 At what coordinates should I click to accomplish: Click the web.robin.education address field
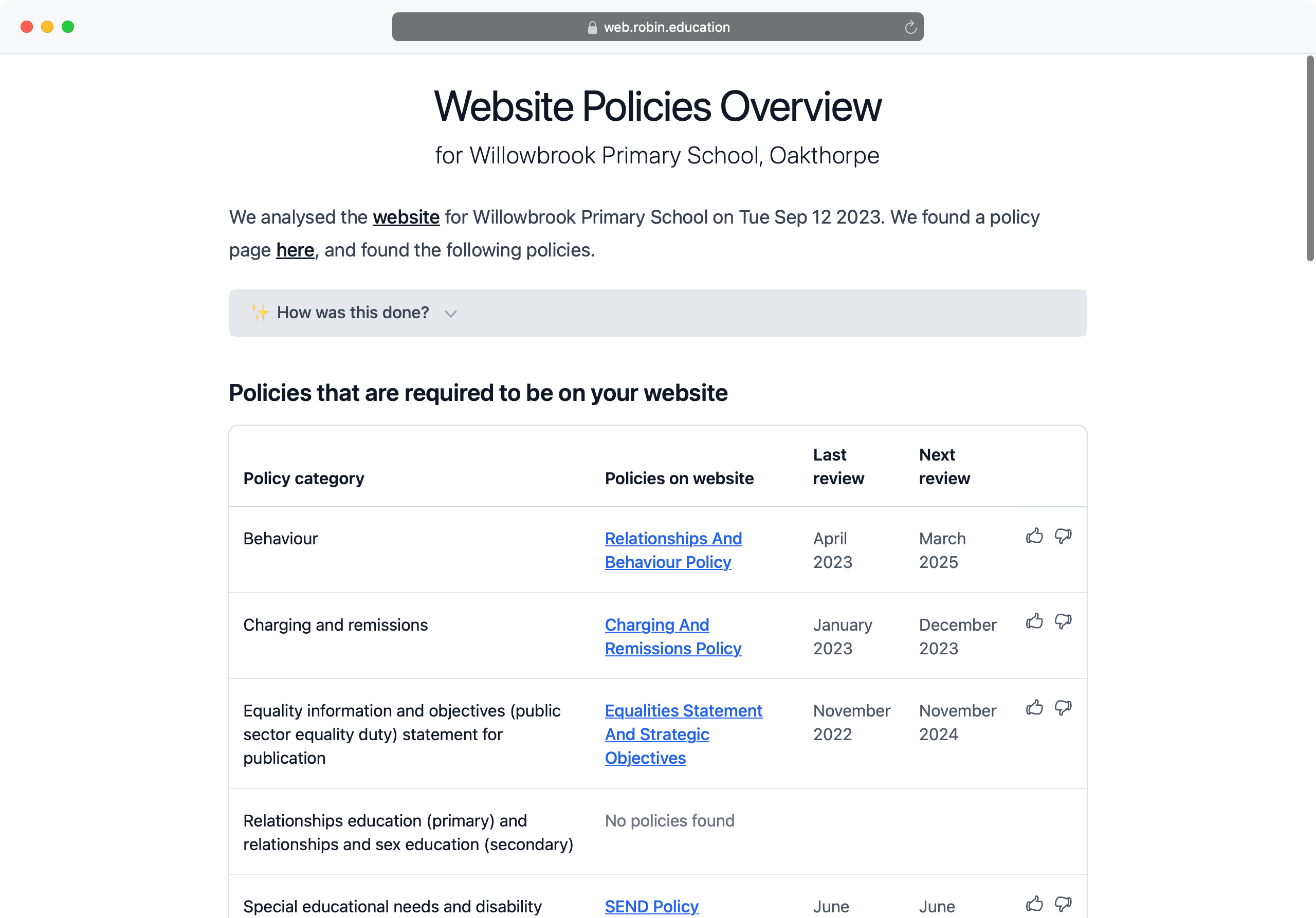657,27
